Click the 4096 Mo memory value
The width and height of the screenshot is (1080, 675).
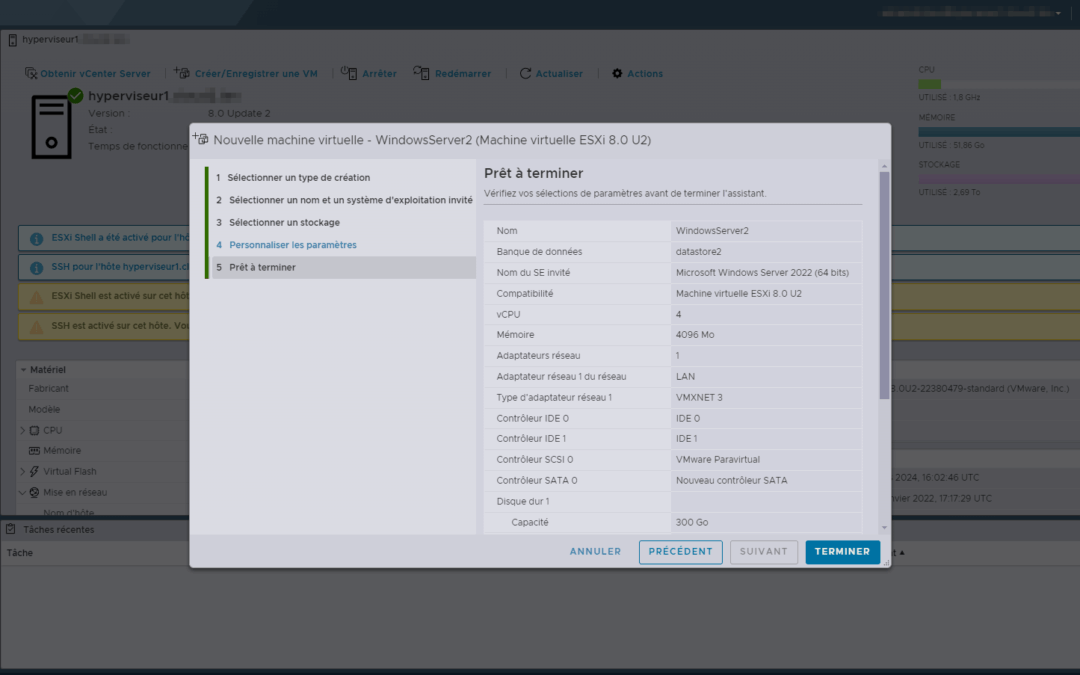click(x=695, y=335)
